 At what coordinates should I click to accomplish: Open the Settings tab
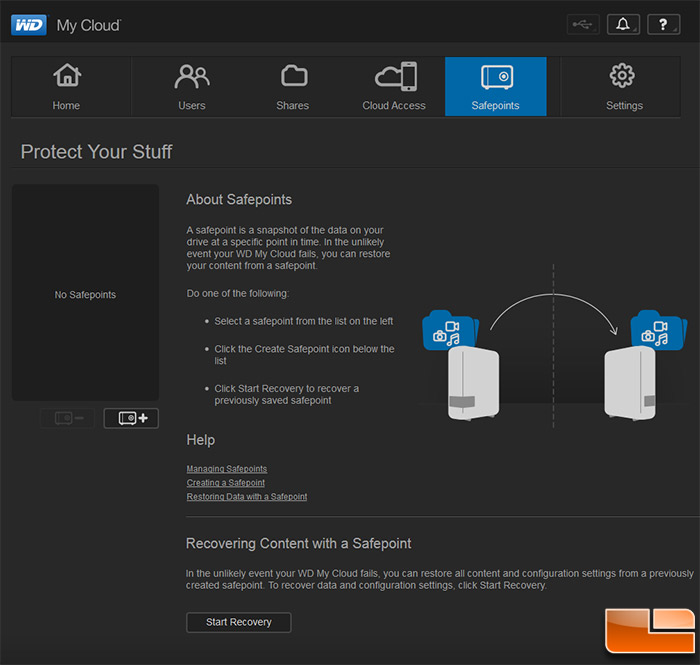point(624,87)
